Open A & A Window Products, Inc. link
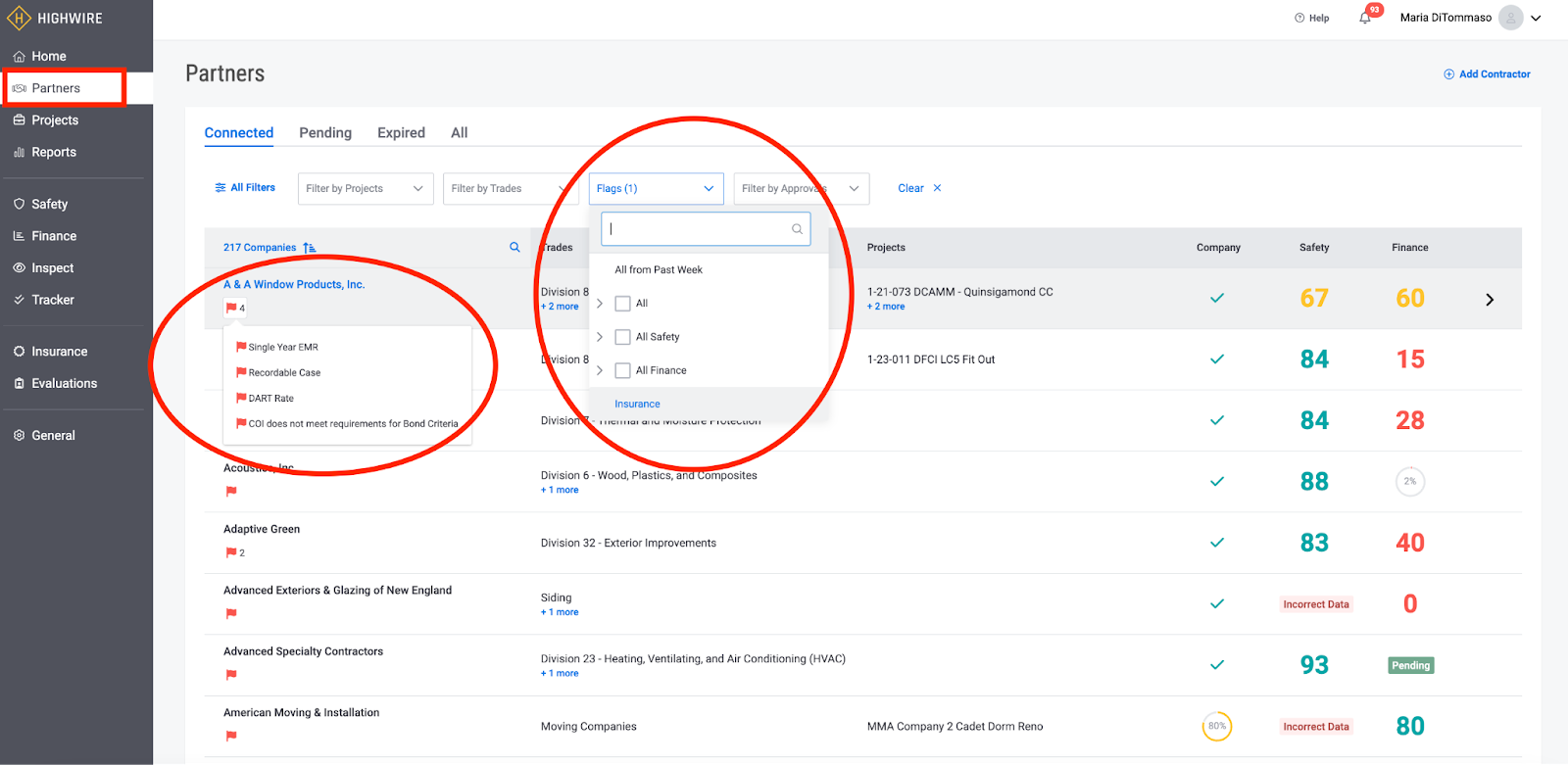This screenshot has height=765, width=1568. pyautogui.click(x=294, y=285)
